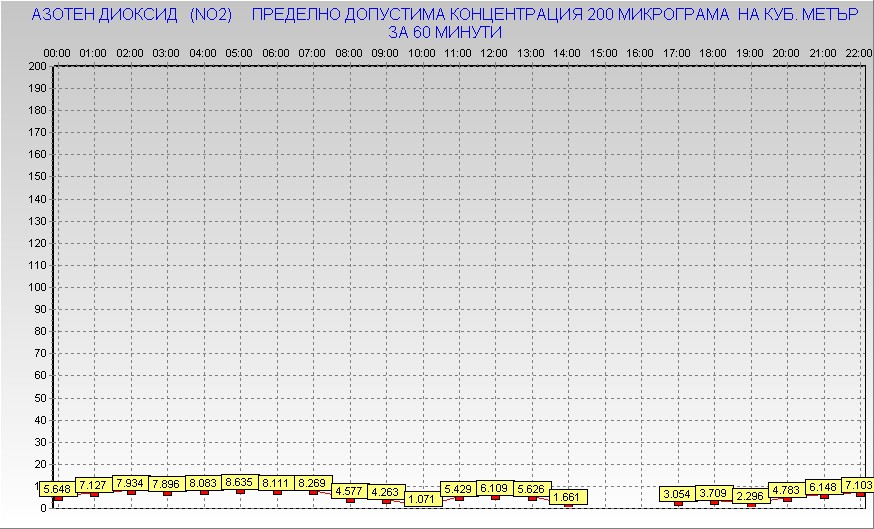The image size is (874, 529).
Task: Select the 8.635 value label
Action: (240, 482)
